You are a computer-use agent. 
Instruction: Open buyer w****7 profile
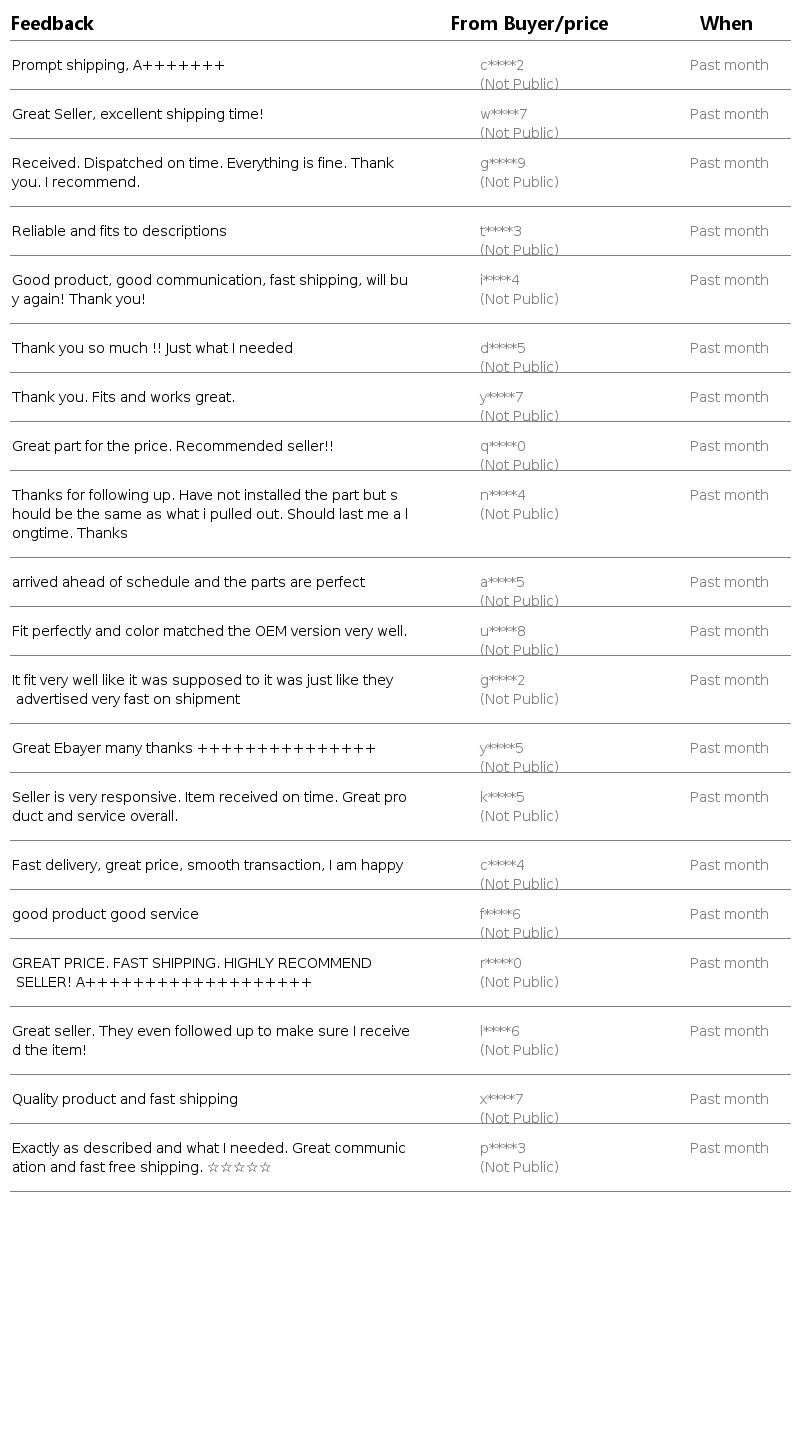pos(503,114)
